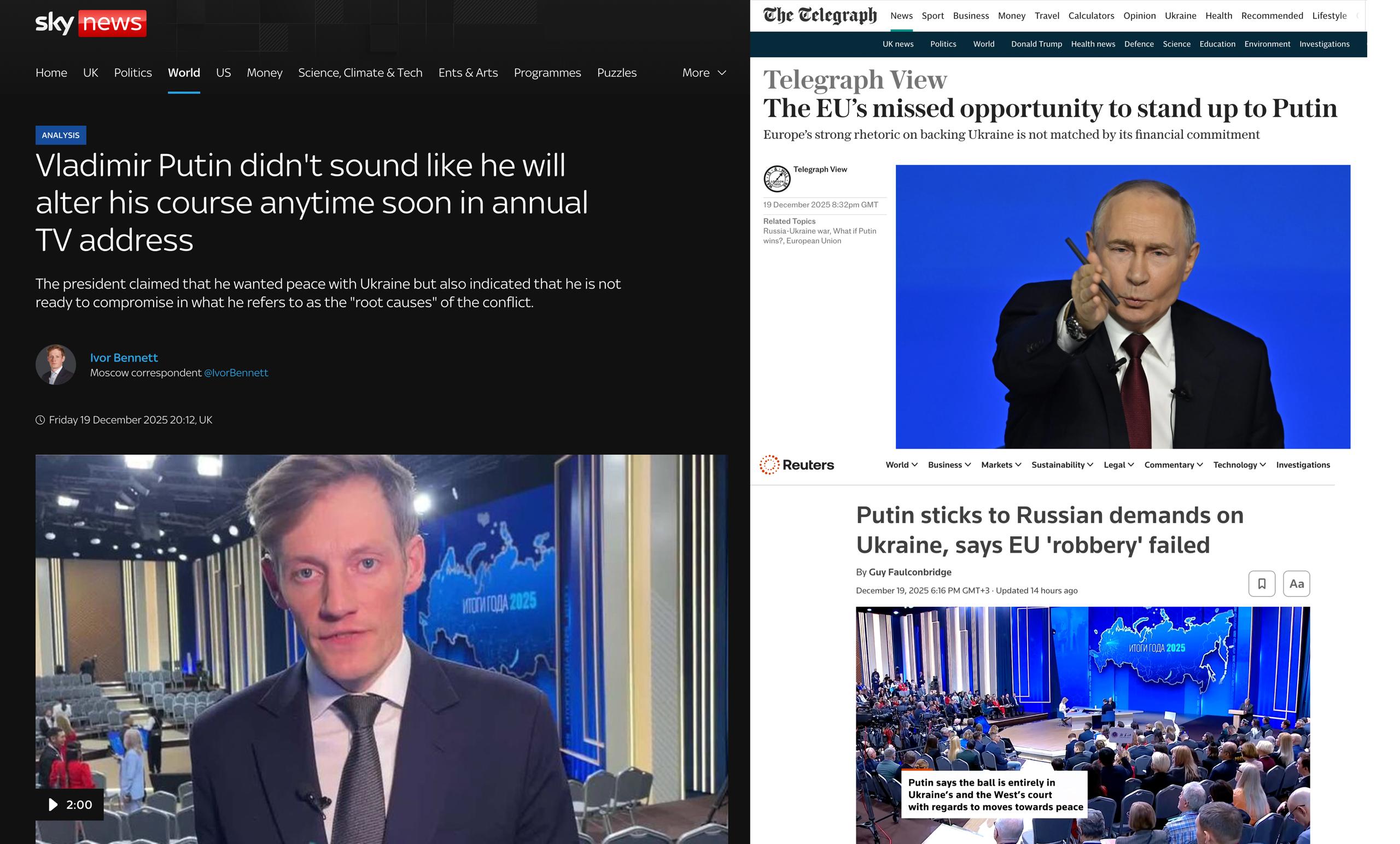Open the Putin photo on Telegraph
This screenshot has height=844, width=1400.
point(1123,307)
